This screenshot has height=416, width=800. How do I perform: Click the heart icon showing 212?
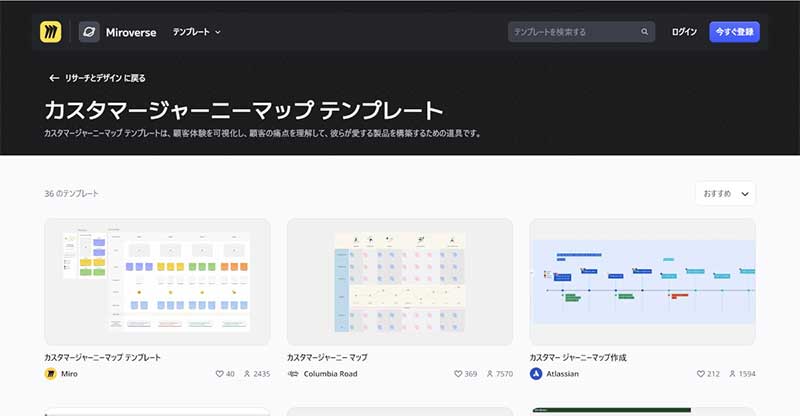pos(701,374)
